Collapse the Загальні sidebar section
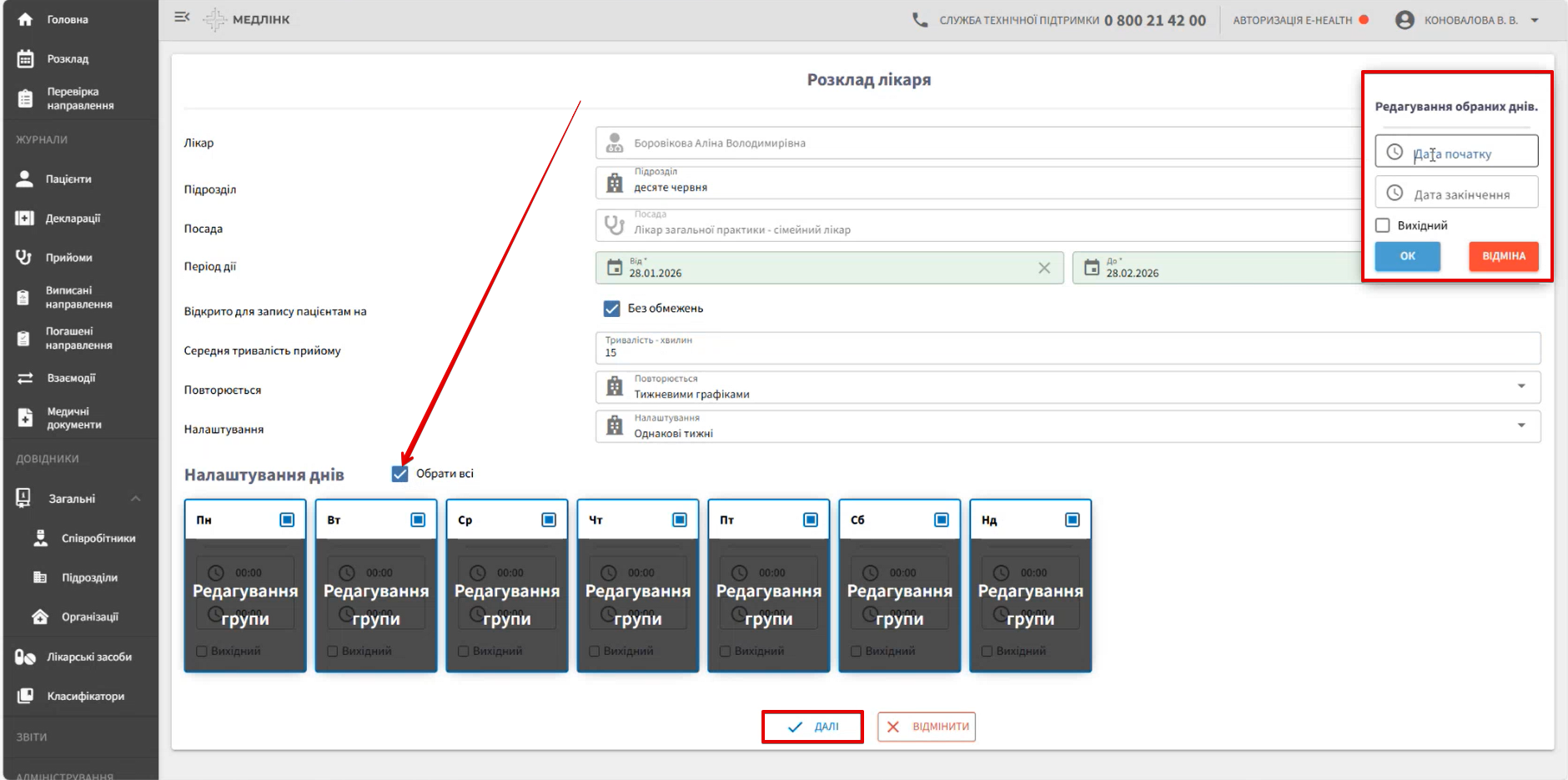The image size is (1568, 780). tap(135, 499)
